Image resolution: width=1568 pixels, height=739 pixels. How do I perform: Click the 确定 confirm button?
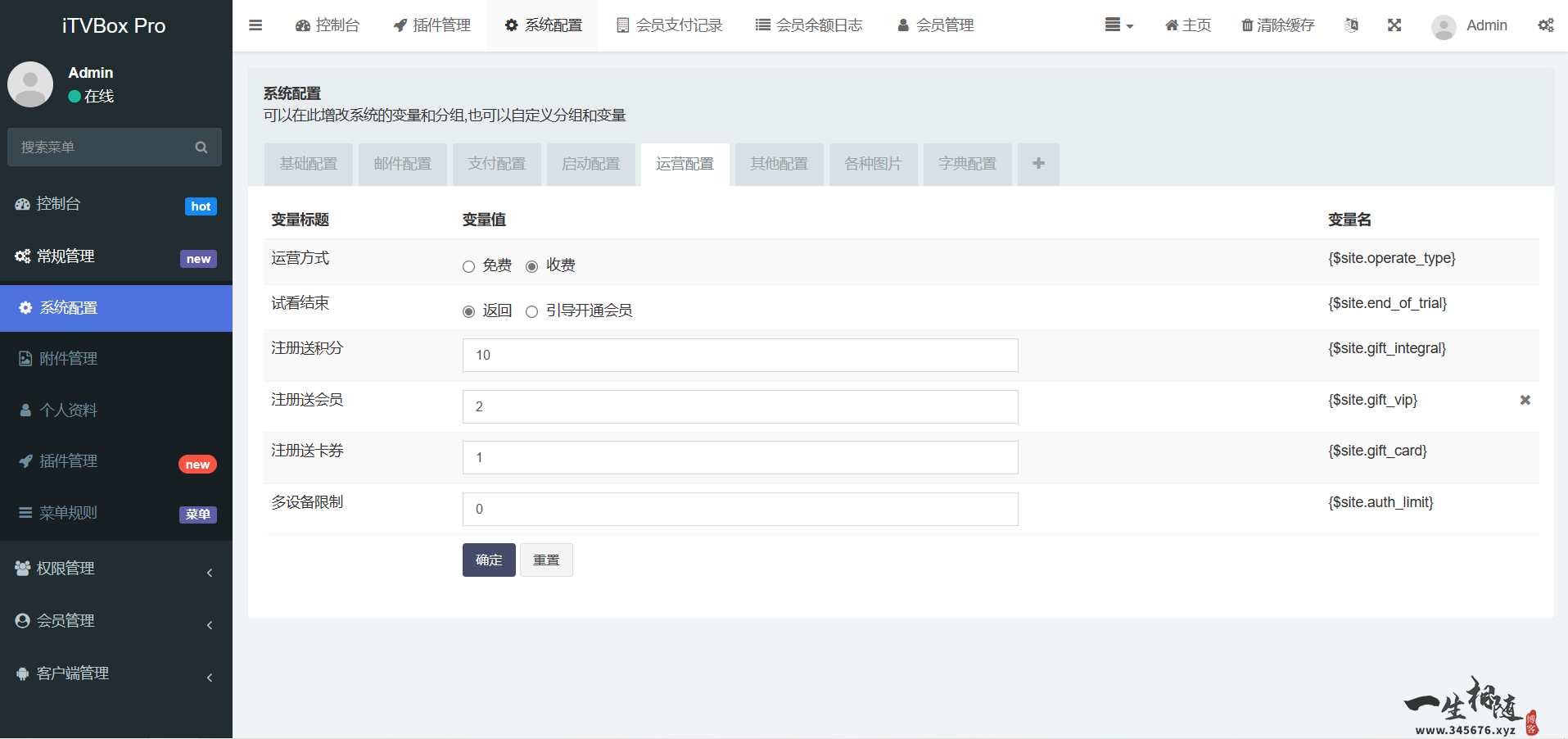pyautogui.click(x=488, y=560)
